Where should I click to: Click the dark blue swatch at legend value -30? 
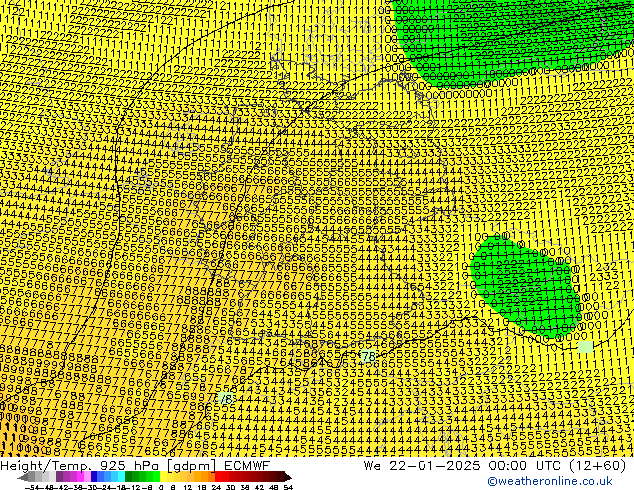(x=94, y=476)
